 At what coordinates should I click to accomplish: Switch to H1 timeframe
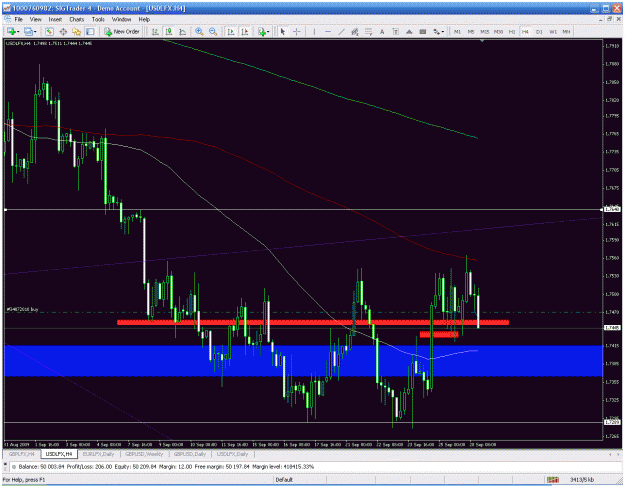tap(512, 31)
